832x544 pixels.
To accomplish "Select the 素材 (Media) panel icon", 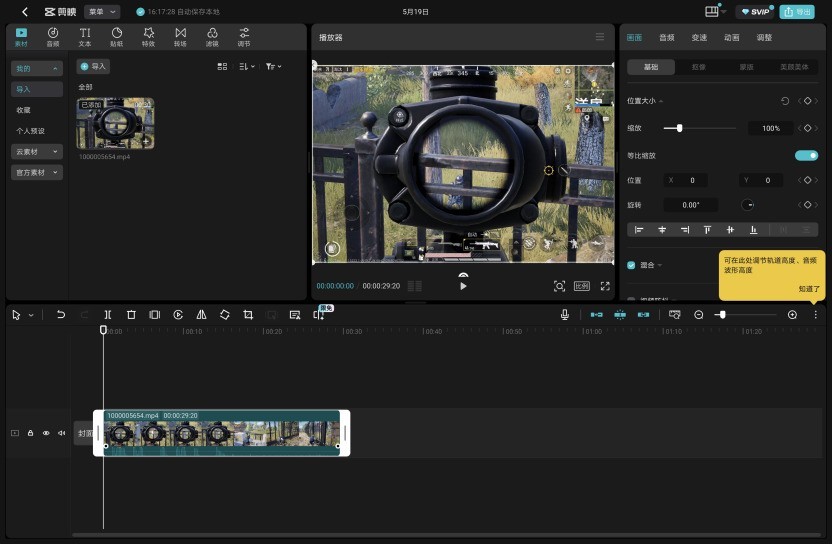I will point(21,37).
